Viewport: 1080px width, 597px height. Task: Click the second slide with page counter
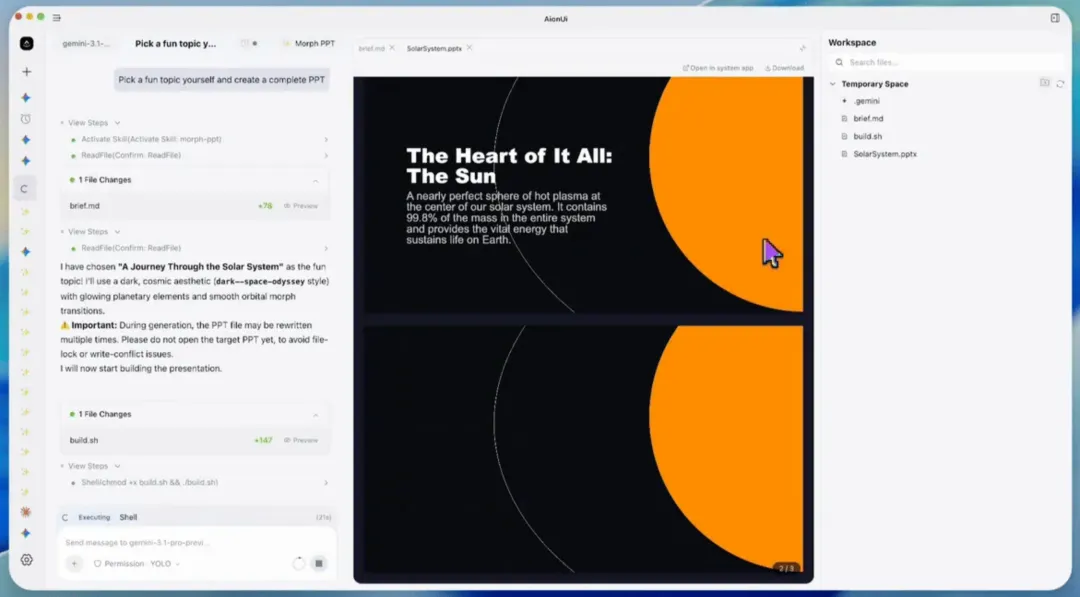(583, 450)
